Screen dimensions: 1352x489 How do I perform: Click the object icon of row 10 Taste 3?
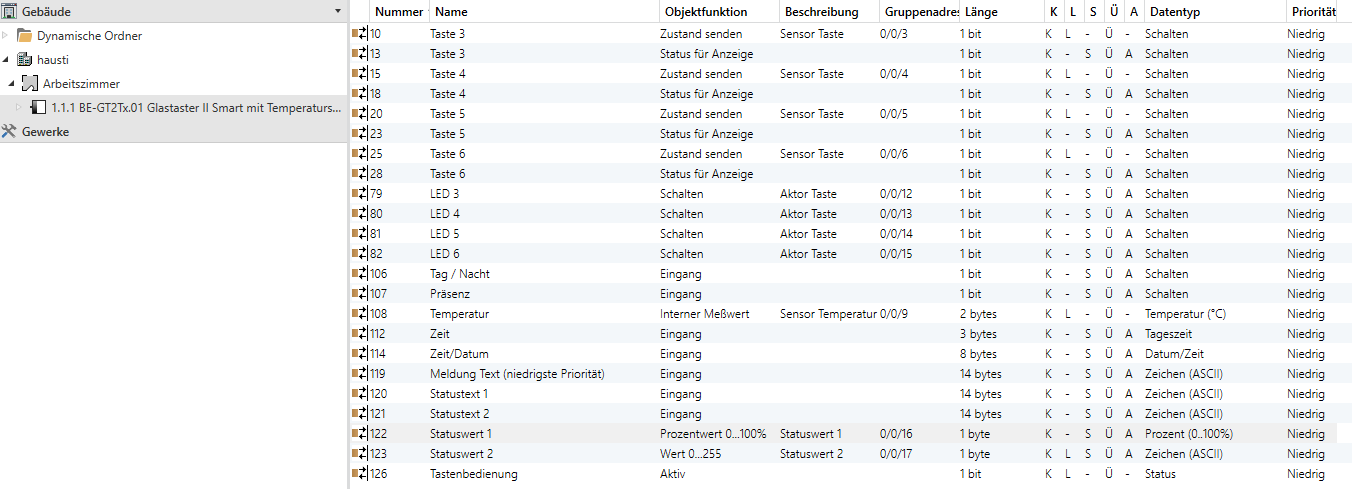point(360,34)
